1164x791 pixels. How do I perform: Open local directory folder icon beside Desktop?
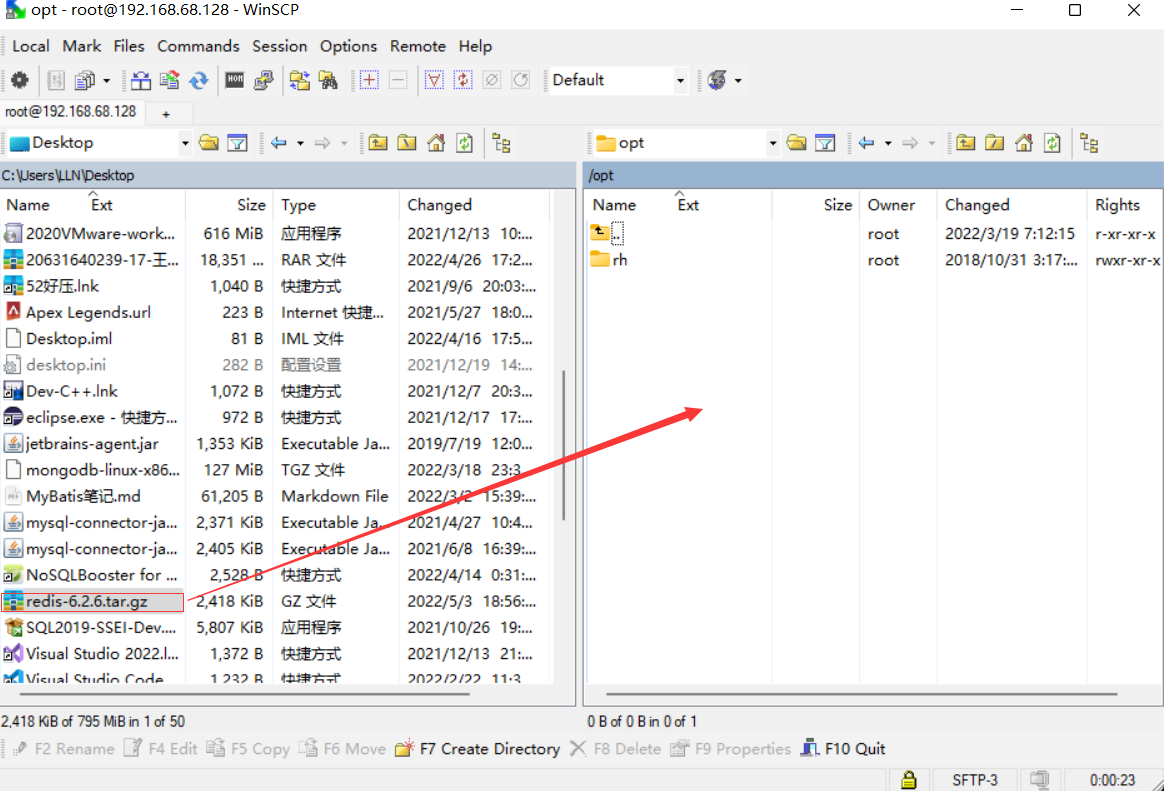pos(209,142)
